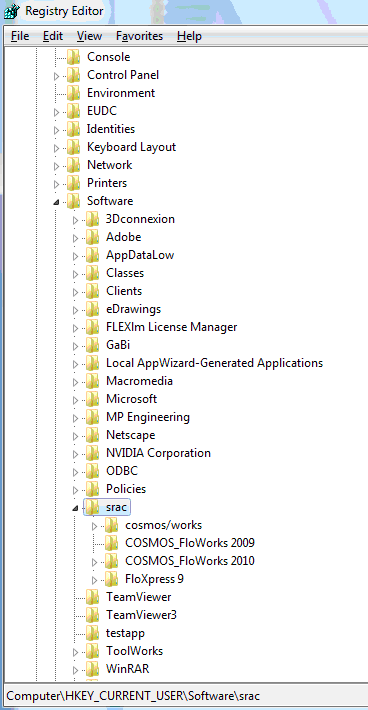
Task: Open the View menu
Action: point(90,36)
